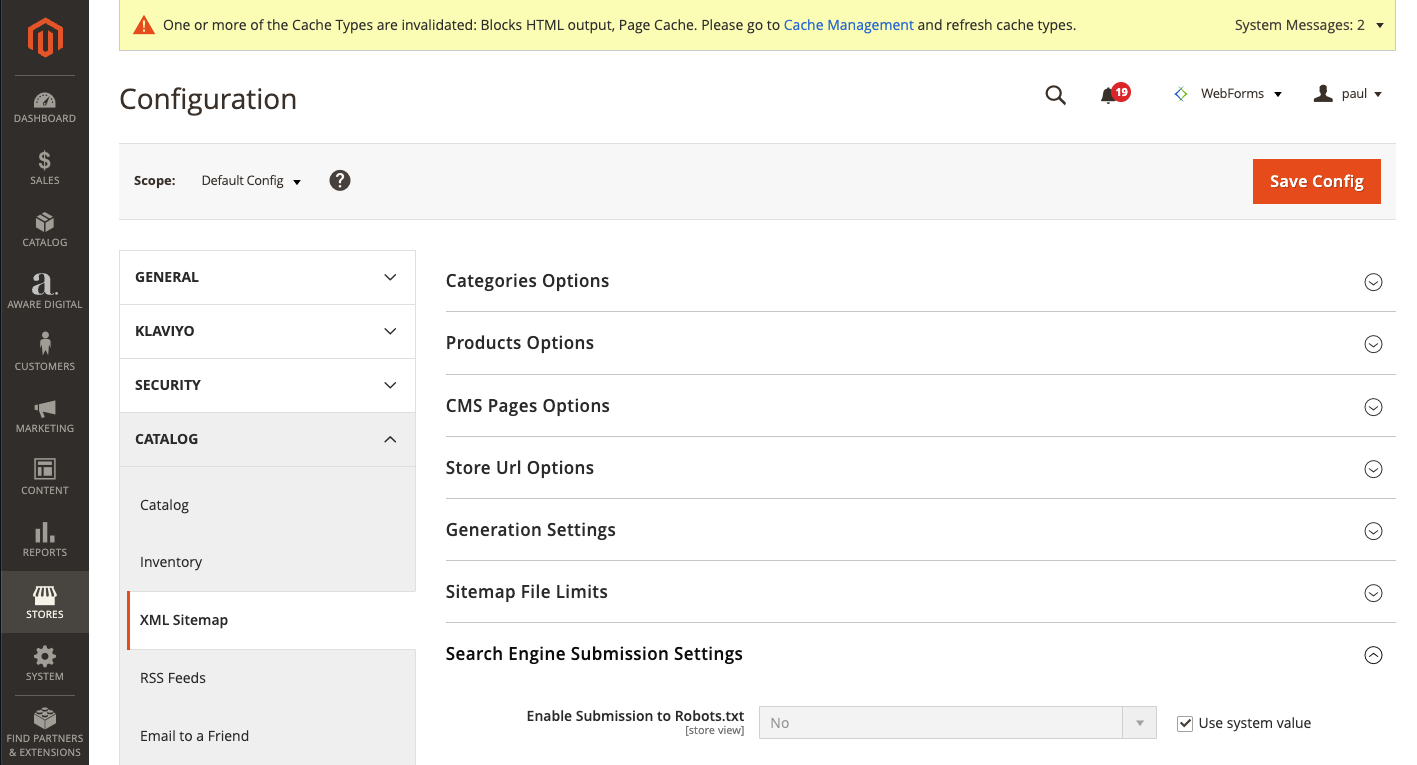Expand the Generation Settings section
This screenshot has width=1417, height=765.
[x=920, y=530]
